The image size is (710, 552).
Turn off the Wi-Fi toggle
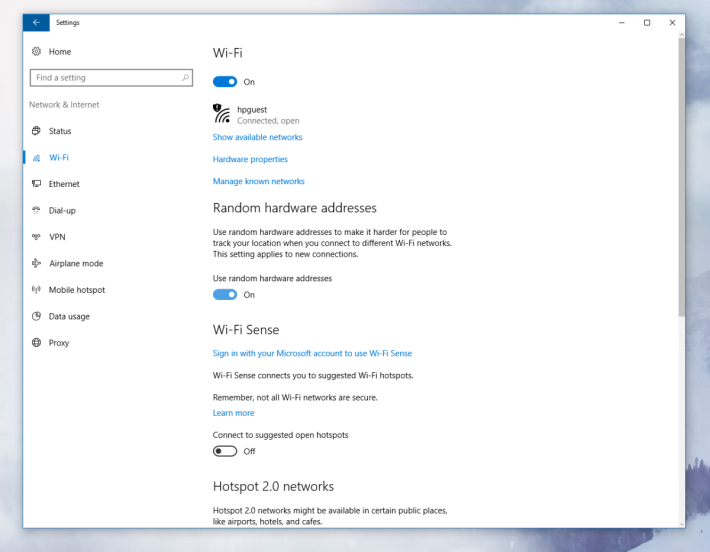[225, 82]
